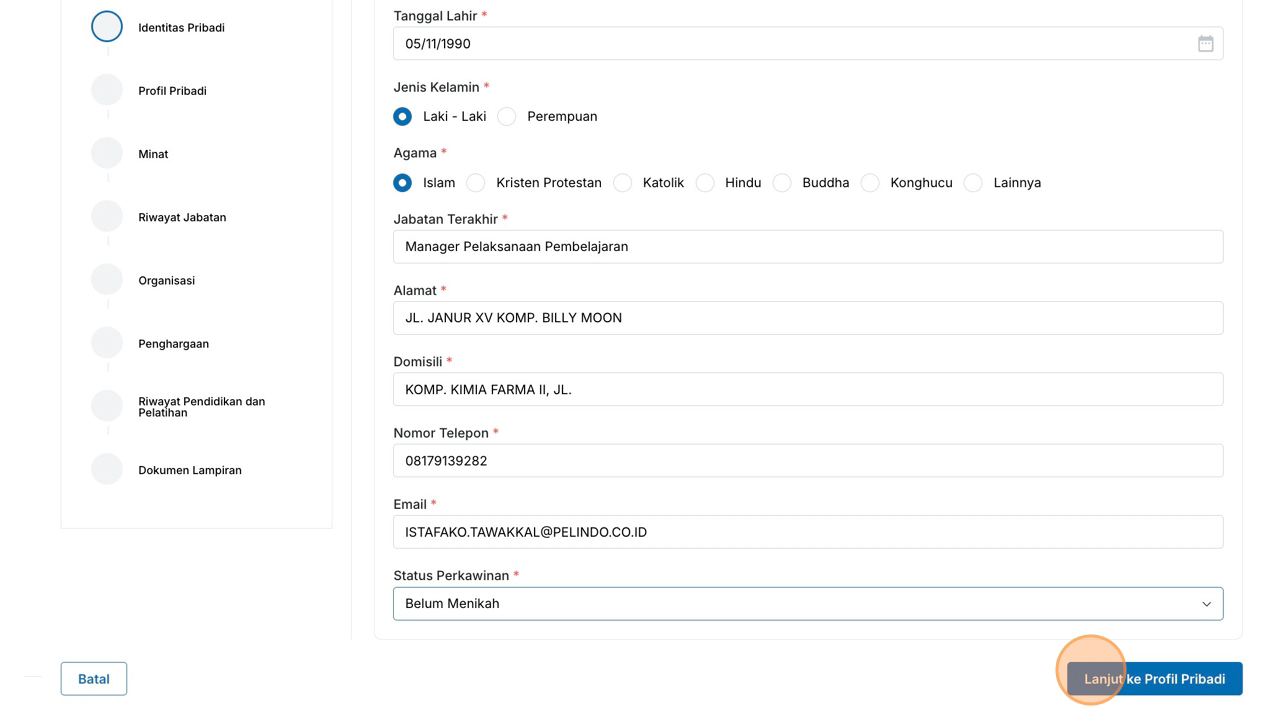1280x714 pixels.
Task: Select the Lainnya religion option
Action: coord(973,183)
